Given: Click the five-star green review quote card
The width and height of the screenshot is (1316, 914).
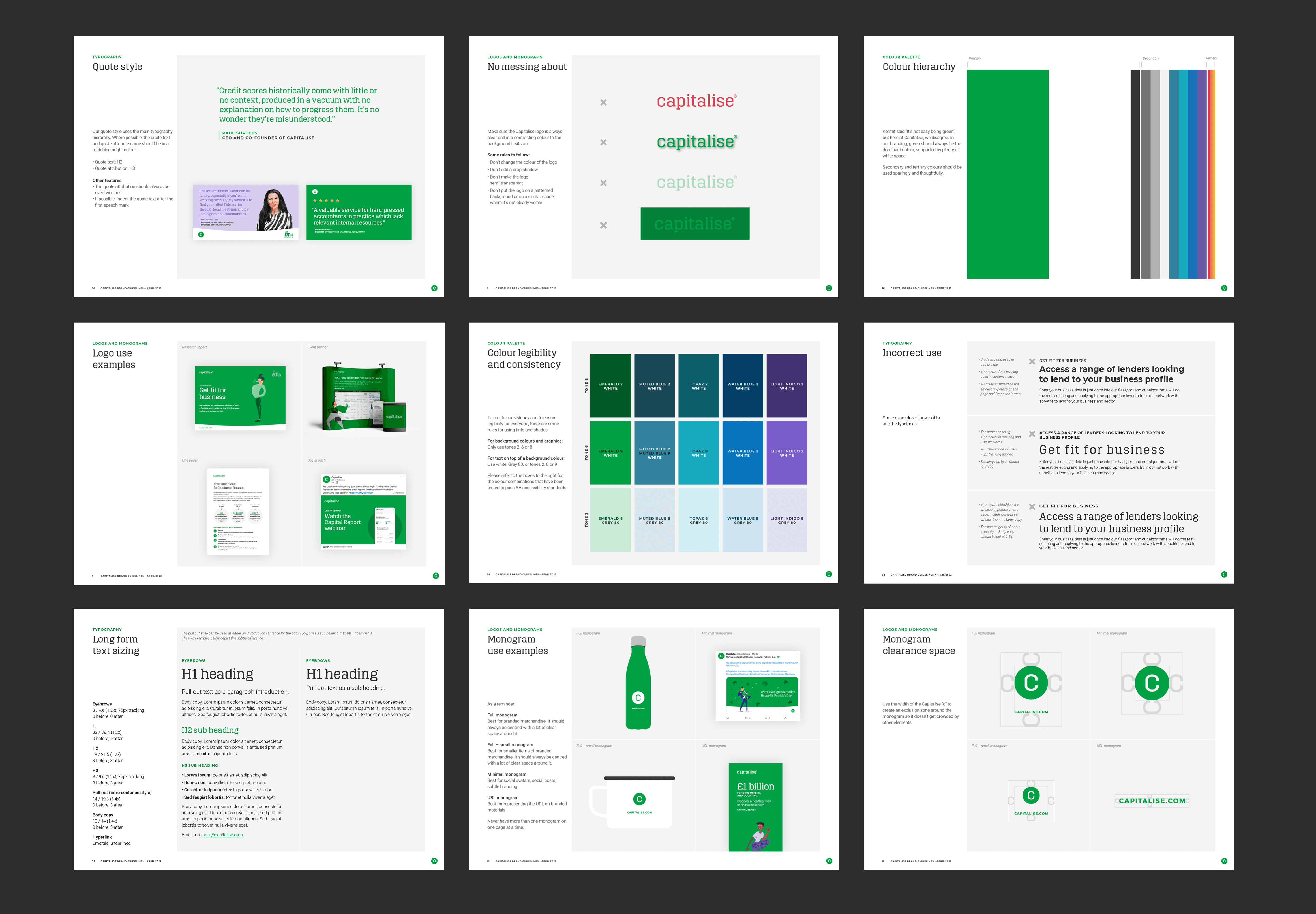Looking at the screenshot, I should coord(359,212).
